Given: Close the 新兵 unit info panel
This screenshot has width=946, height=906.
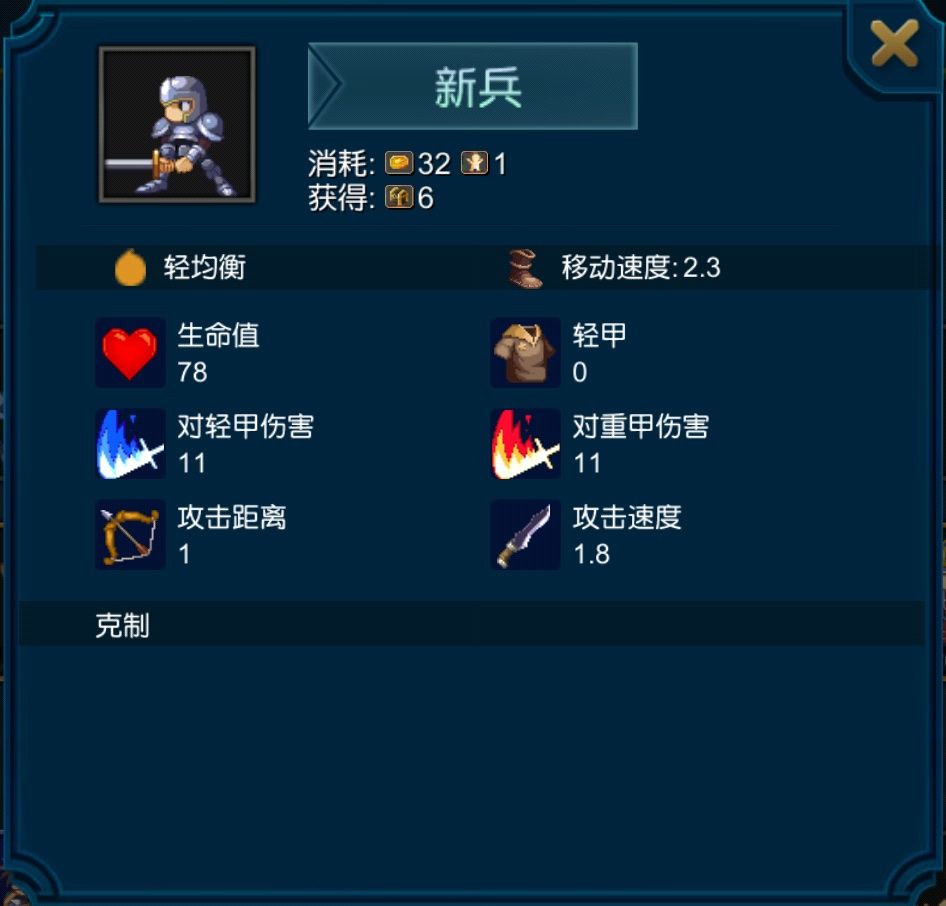Looking at the screenshot, I should pyautogui.click(x=894, y=43).
